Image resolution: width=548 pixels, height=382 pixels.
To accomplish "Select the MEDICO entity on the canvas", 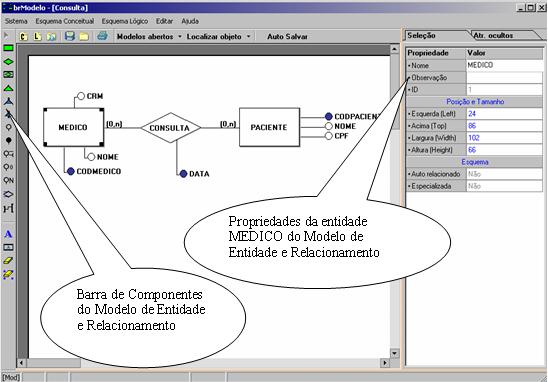I will (73, 127).
